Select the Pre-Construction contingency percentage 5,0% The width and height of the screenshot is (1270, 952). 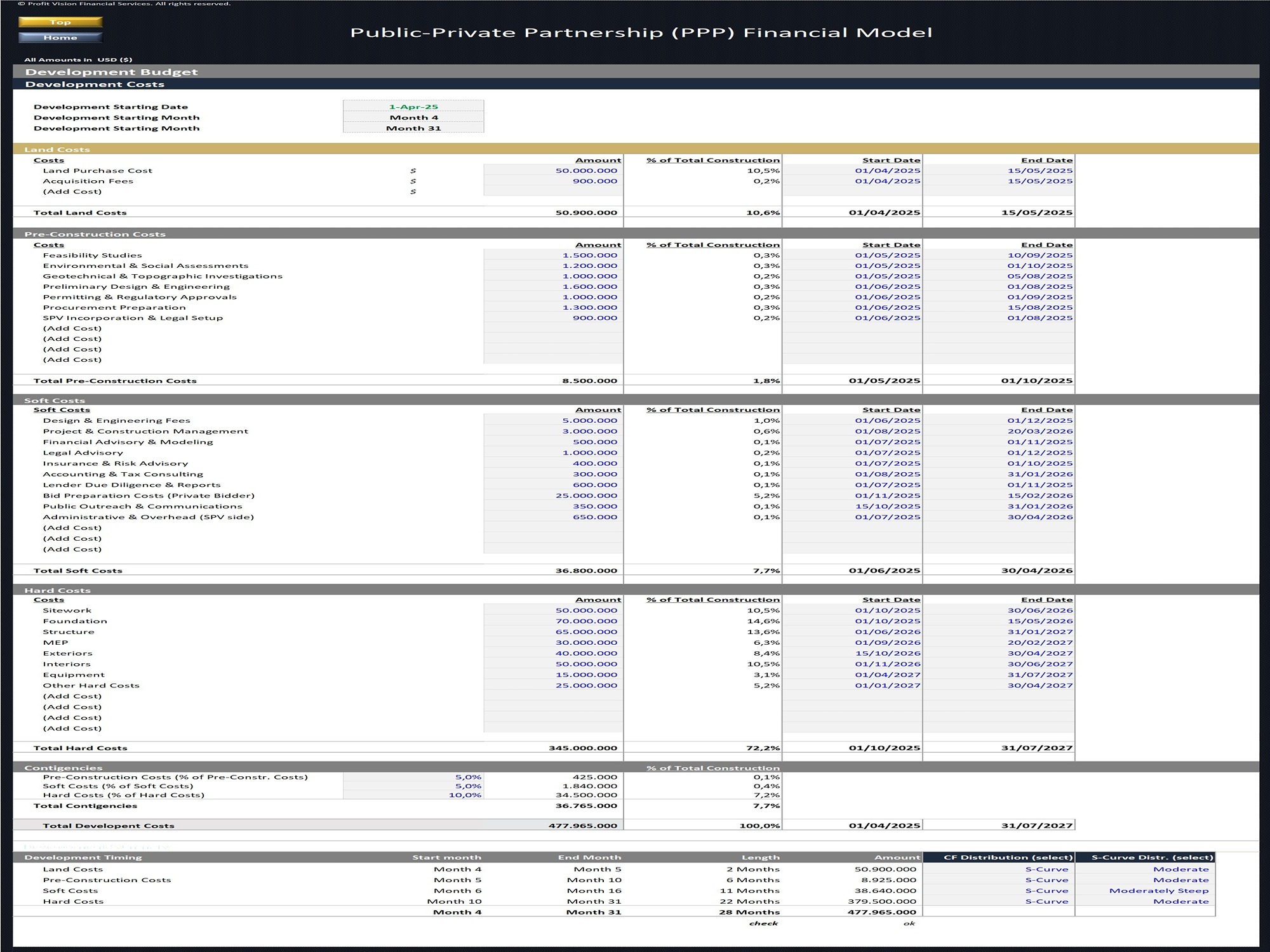tap(413, 777)
